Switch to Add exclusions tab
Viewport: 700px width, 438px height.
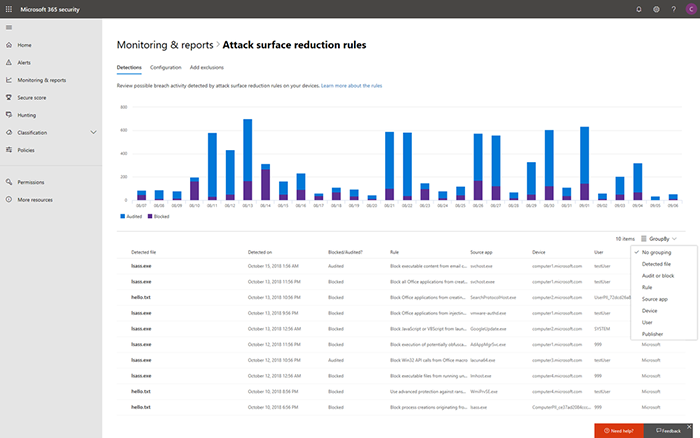click(x=207, y=67)
